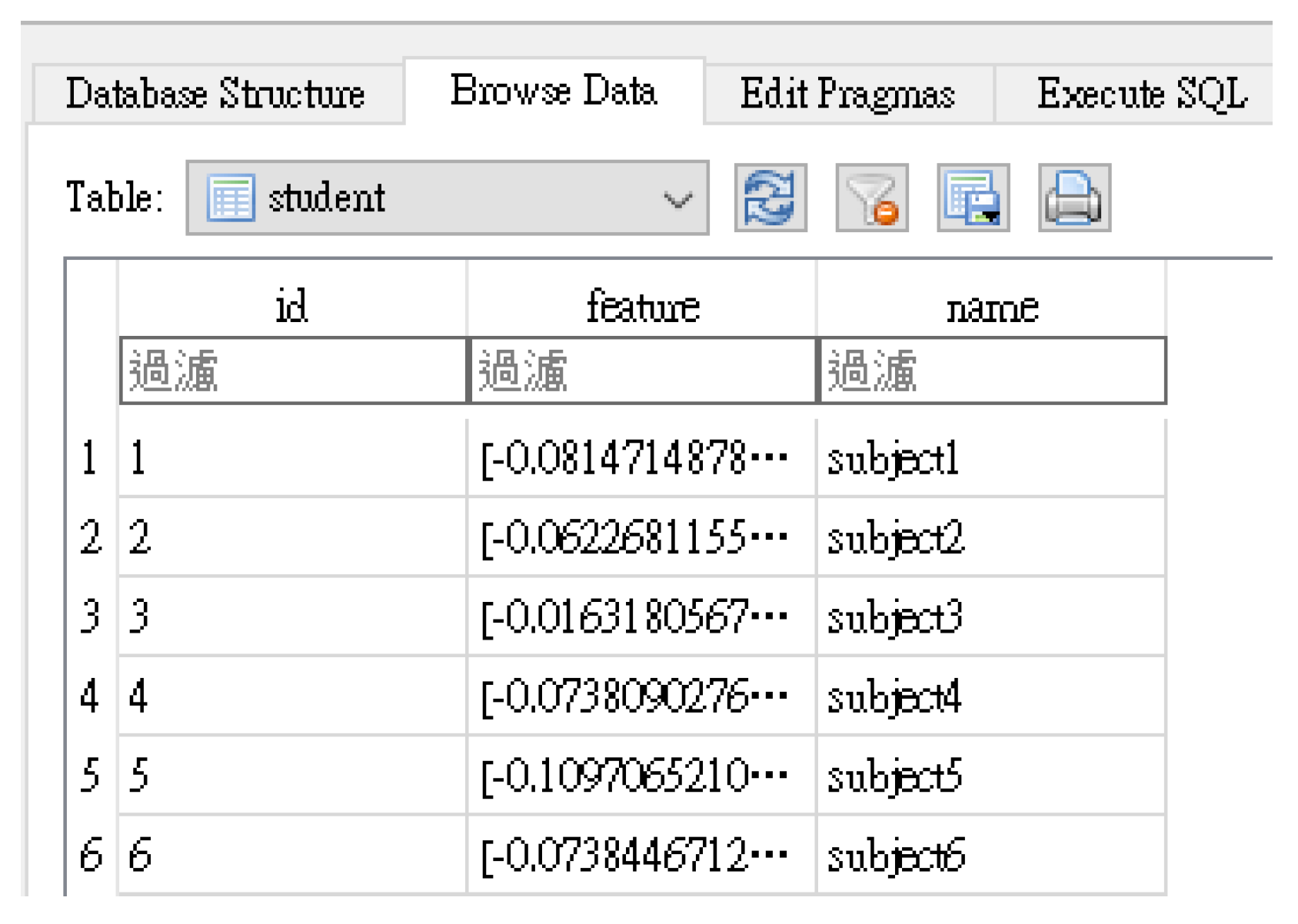This screenshot has height=924, width=1298.
Task: Click the name cell subject2
Action: tap(991, 537)
